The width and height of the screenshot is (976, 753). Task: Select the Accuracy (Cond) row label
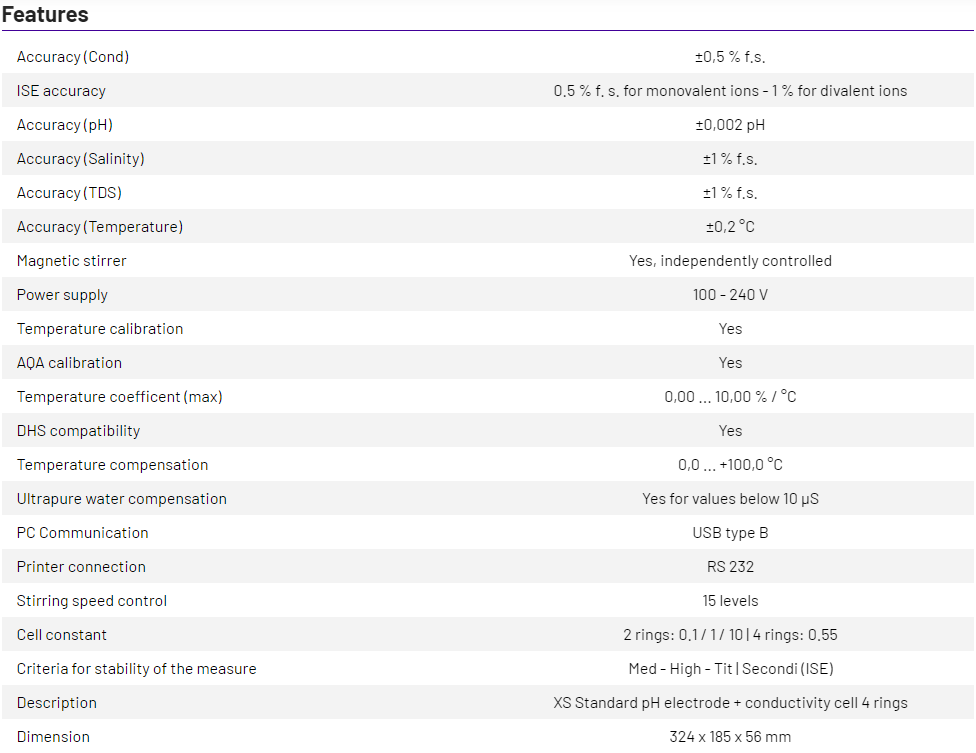coord(73,57)
